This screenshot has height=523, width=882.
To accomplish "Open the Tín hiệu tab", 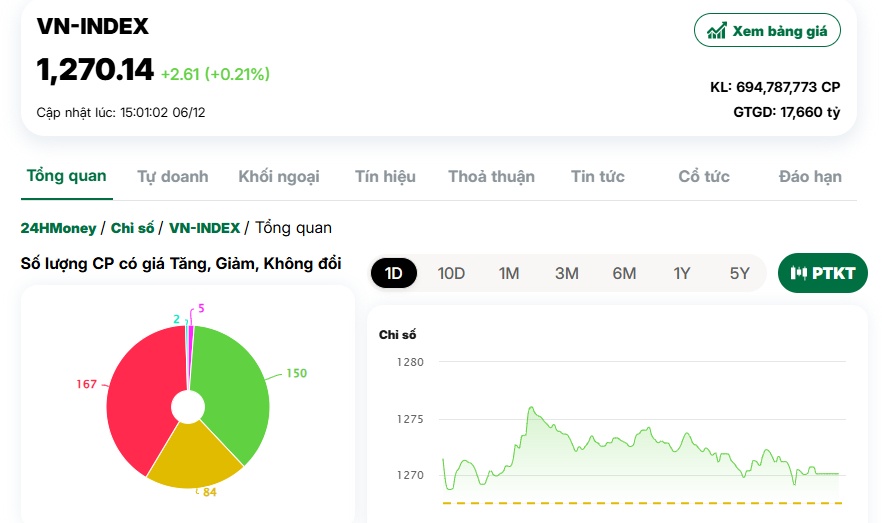I will 385,177.
